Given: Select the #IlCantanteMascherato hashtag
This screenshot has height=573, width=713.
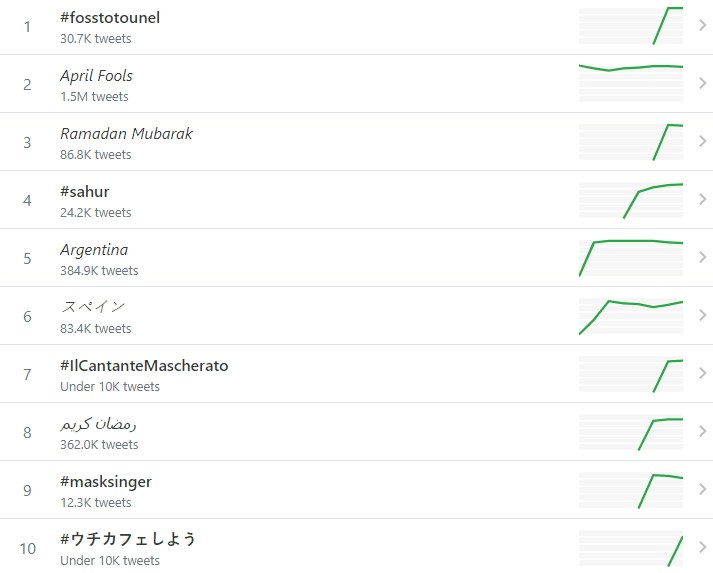Looking at the screenshot, I should (144, 366).
